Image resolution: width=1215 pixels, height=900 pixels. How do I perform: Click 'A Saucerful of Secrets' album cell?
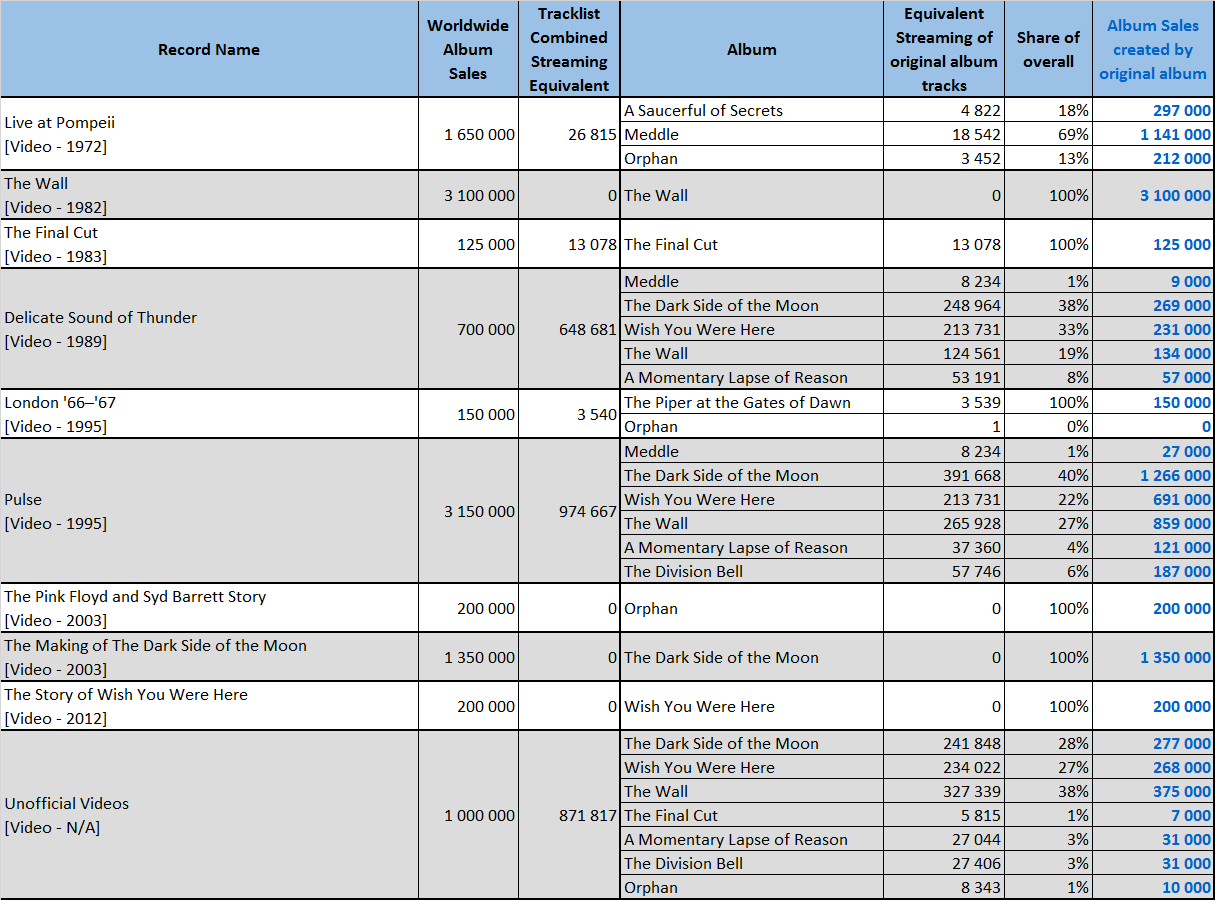752,110
